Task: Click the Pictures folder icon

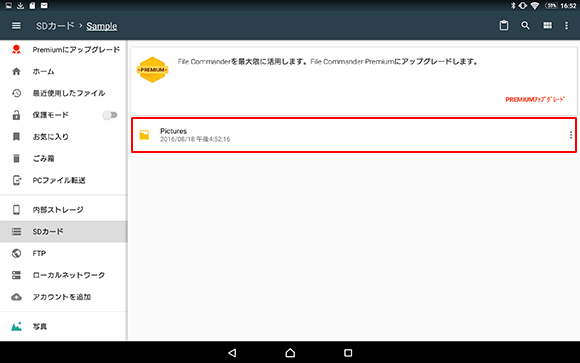Action: (x=144, y=135)
